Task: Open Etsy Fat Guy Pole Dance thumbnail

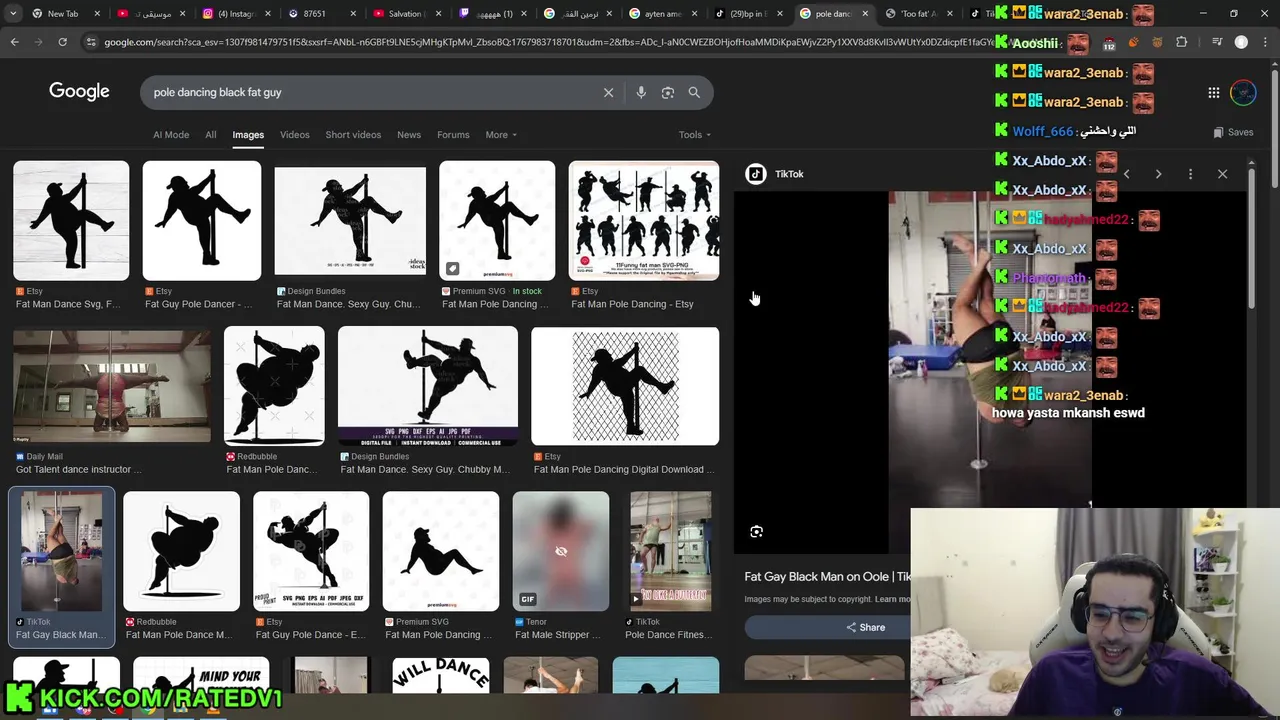Action: tap(310, 551)
